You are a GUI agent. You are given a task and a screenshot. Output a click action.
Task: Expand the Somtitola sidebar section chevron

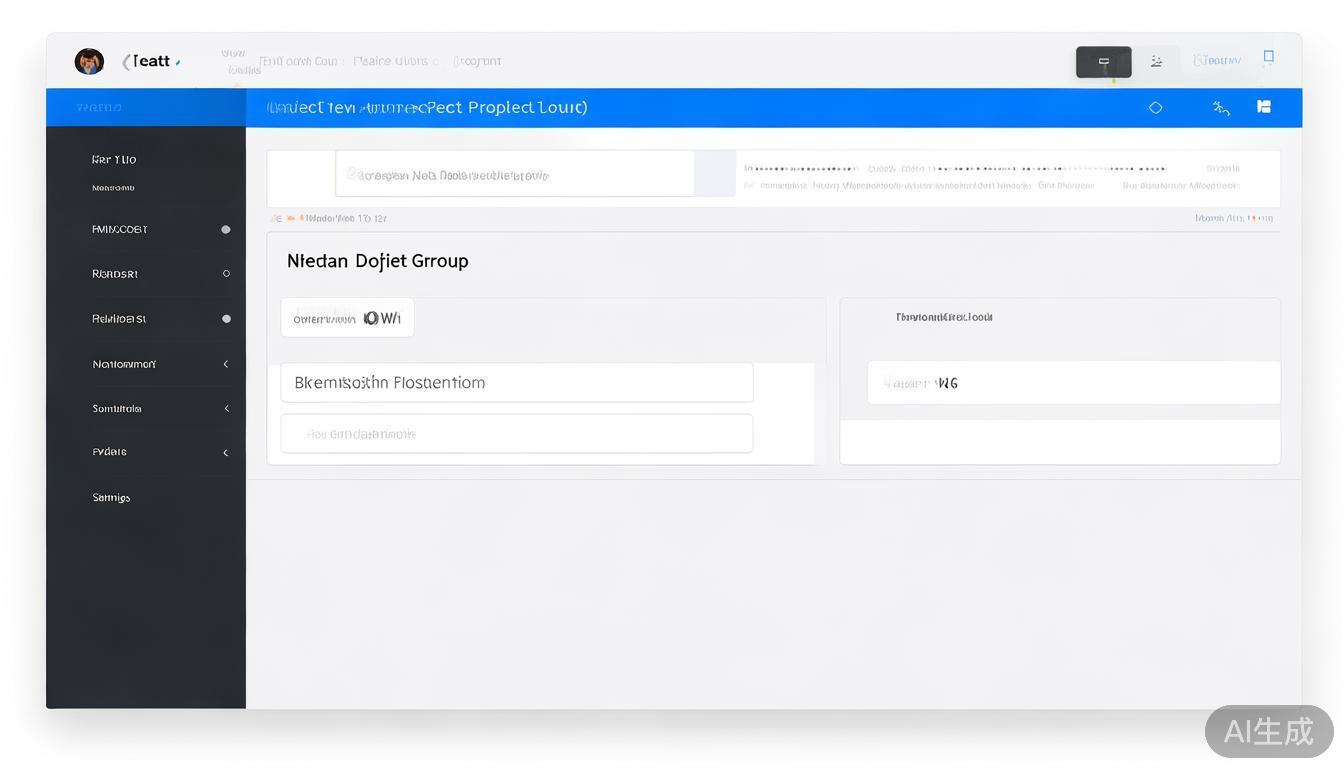click(x=226, y=408)
